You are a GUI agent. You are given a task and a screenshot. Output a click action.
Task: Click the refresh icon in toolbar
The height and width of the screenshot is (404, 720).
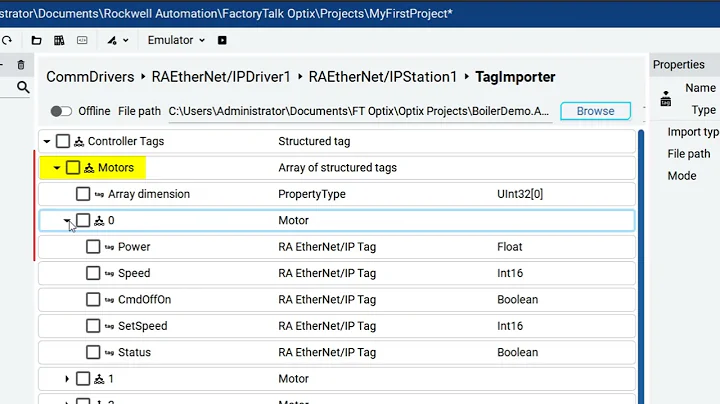pyautogui.click(x=7, y=40)
